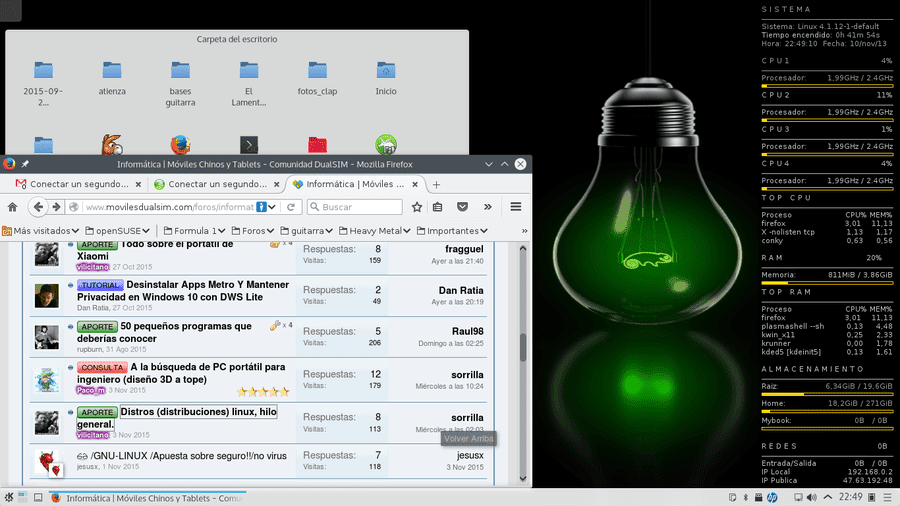Click the display configuration tray icon

point(798,497)
